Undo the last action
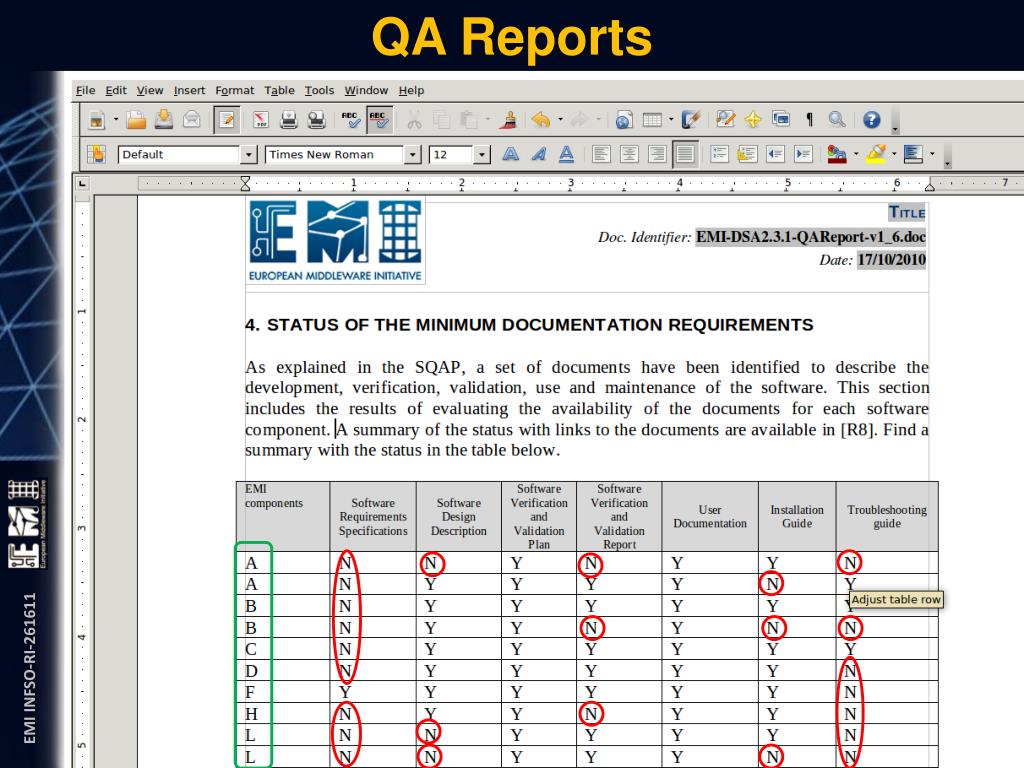The height and width of the screenshot is (768, 1024). point(541,120)
